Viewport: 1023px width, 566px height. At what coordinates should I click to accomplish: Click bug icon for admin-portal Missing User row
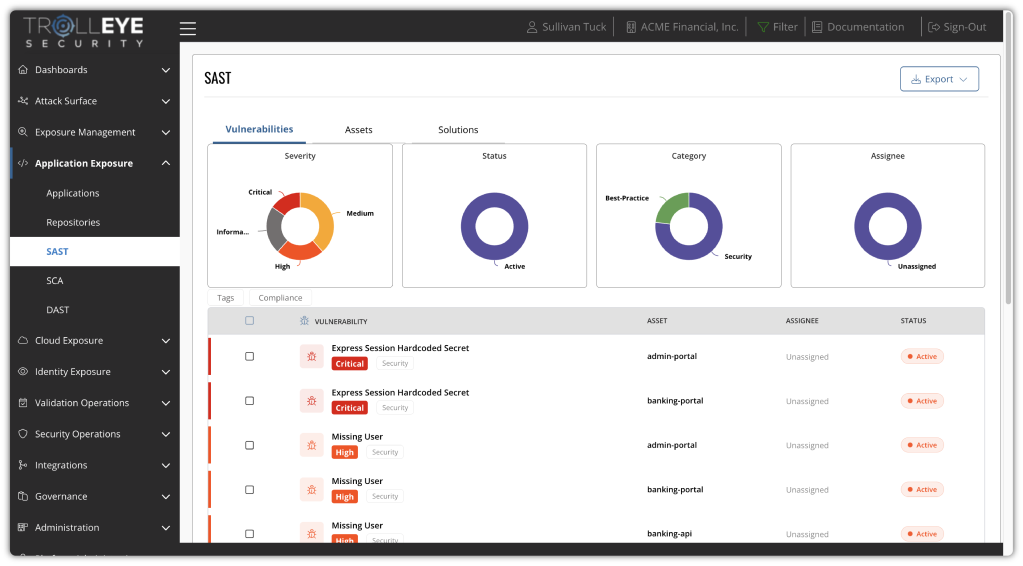[312, 445]
